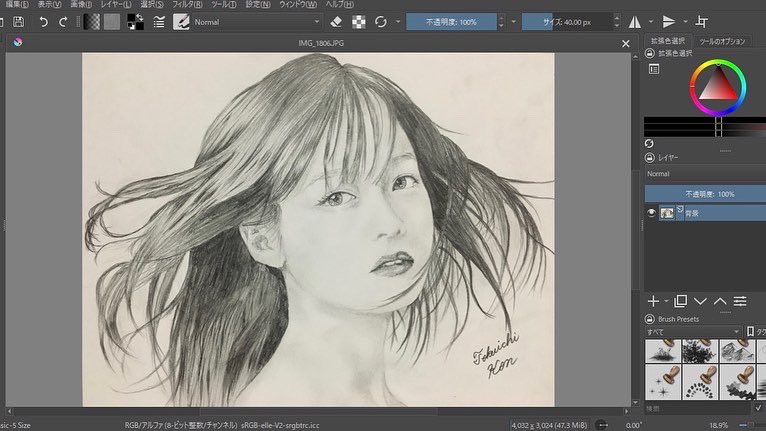
Task: Click status bar zoom 18.9% field
Action: click(718, 426)
